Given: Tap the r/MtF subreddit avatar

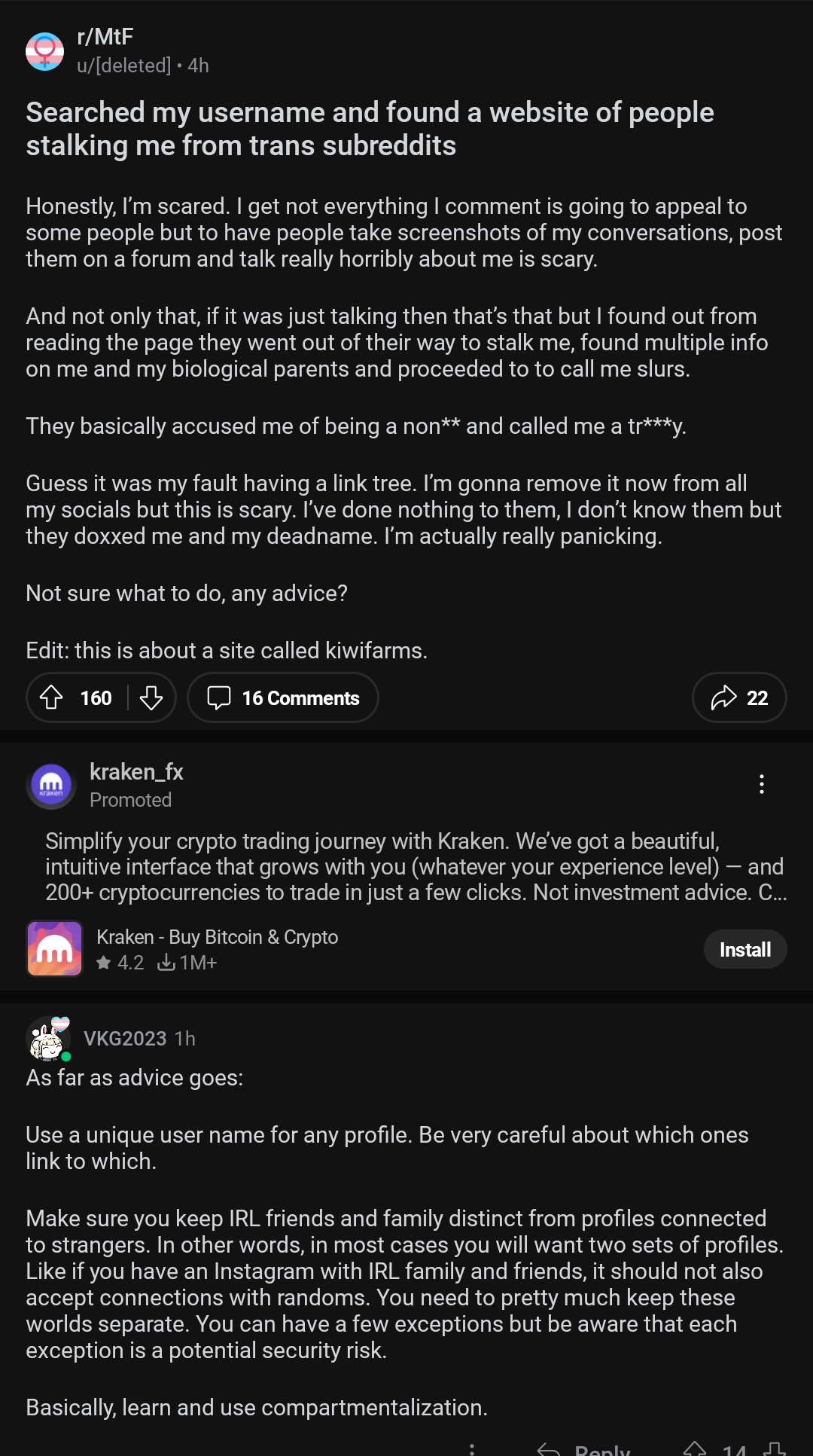Looking at the screenshot, I should click(x=45, y=51).
